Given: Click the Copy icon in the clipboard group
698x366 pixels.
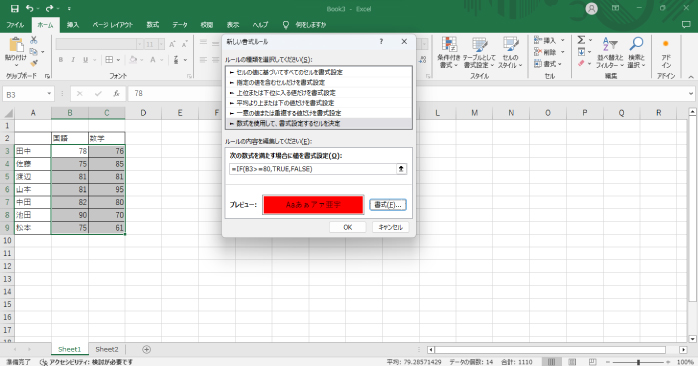Looking at the screenshot, I should pyautogui.click(x=34, y=52).
